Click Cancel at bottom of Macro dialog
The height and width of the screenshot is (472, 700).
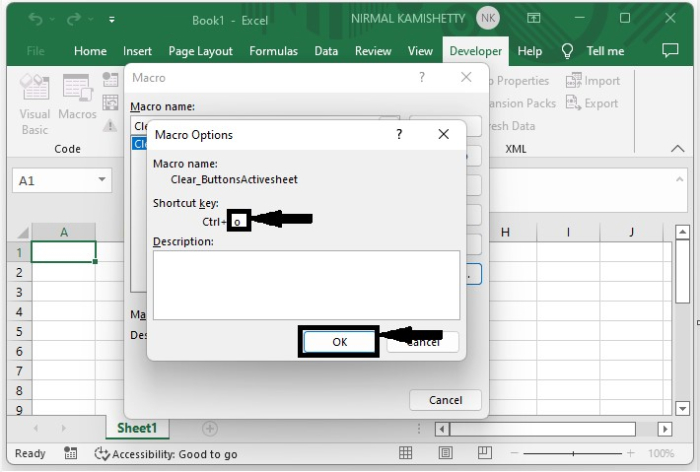tap(445, 400)
